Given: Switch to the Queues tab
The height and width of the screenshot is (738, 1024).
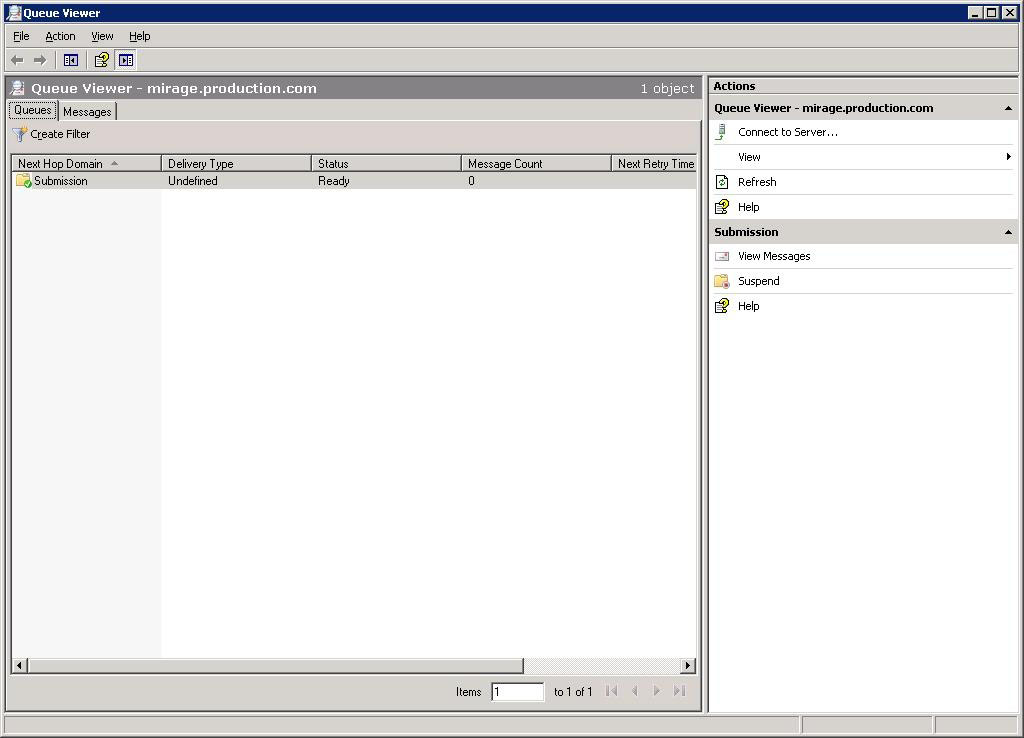Looking at the screenshot, I should coord(33,110).
